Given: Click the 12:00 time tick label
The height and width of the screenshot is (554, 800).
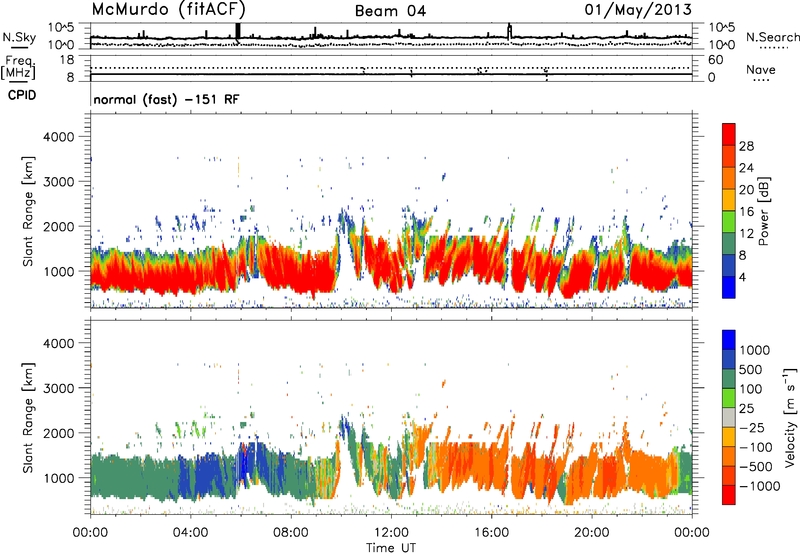Looking at the screenshot, I should tap(391, 533).
